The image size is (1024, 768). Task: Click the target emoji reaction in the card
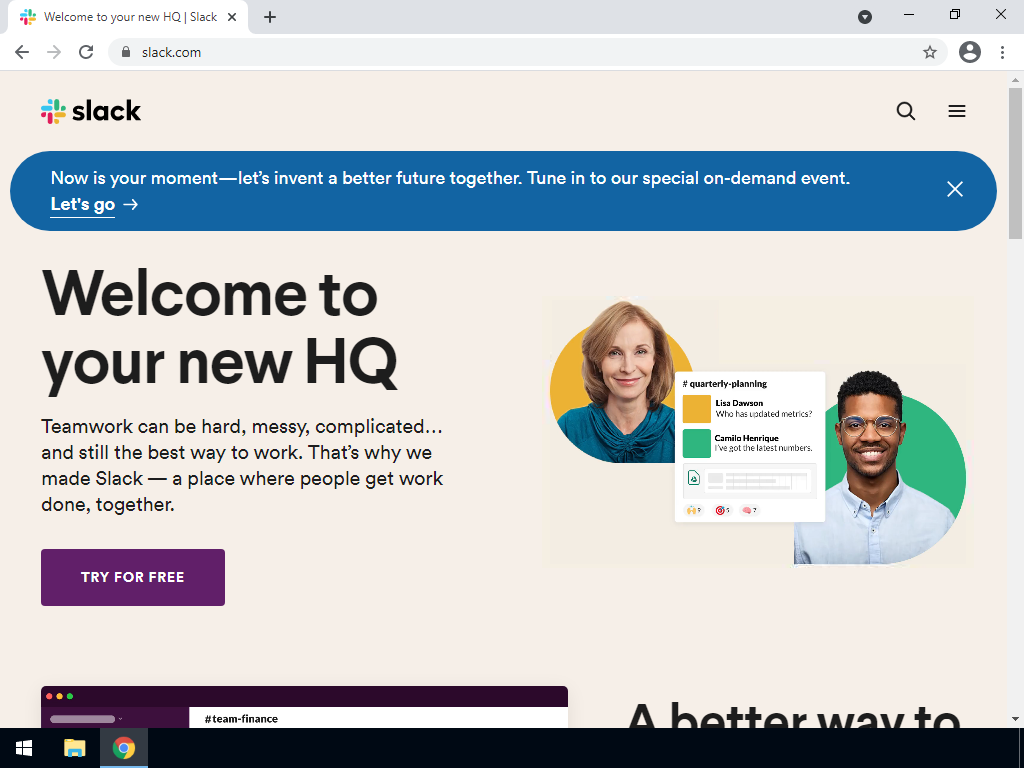coord(722,510)
